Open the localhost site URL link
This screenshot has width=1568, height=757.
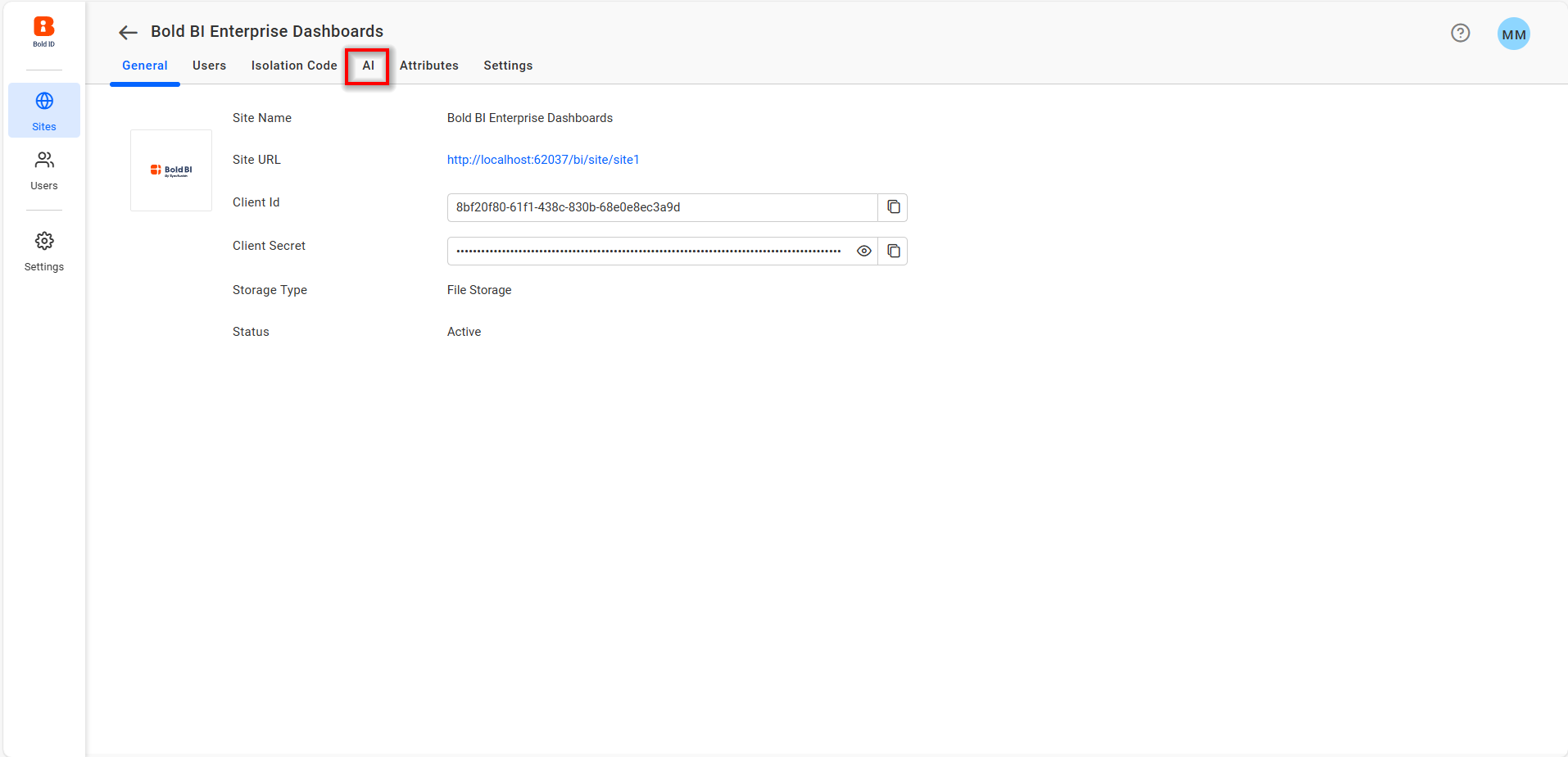[543, 160]
